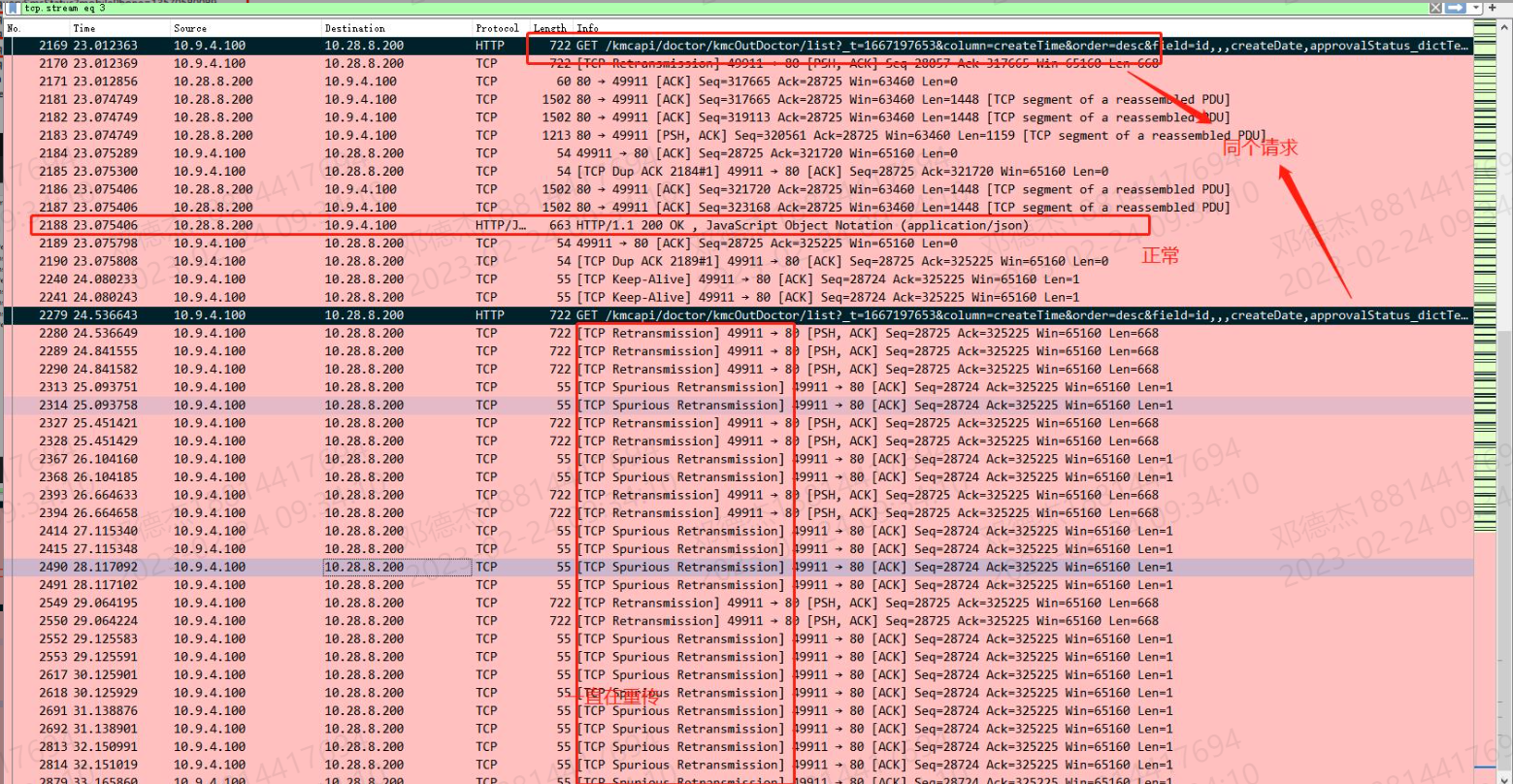Select packet 2171 ACK row
This screenshot has width=1513, height=784.
(738, 82)
